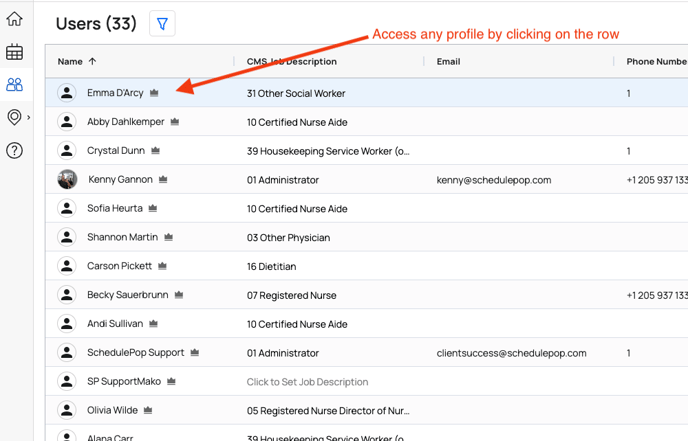Viewport: 688px width, 441px height.
Task: Select the Becky Sauerbrunn name
Action: (x=128, y=295)
